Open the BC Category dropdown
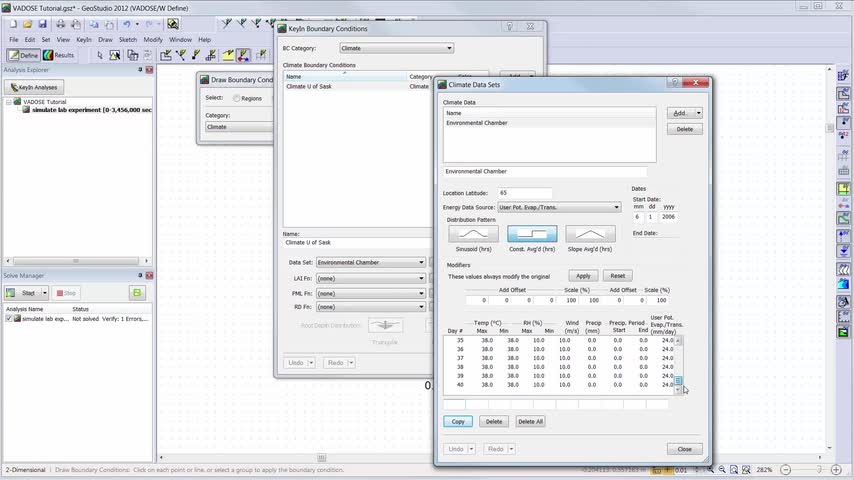Screen dimensions: 854x480 click(x=396, y=48)
